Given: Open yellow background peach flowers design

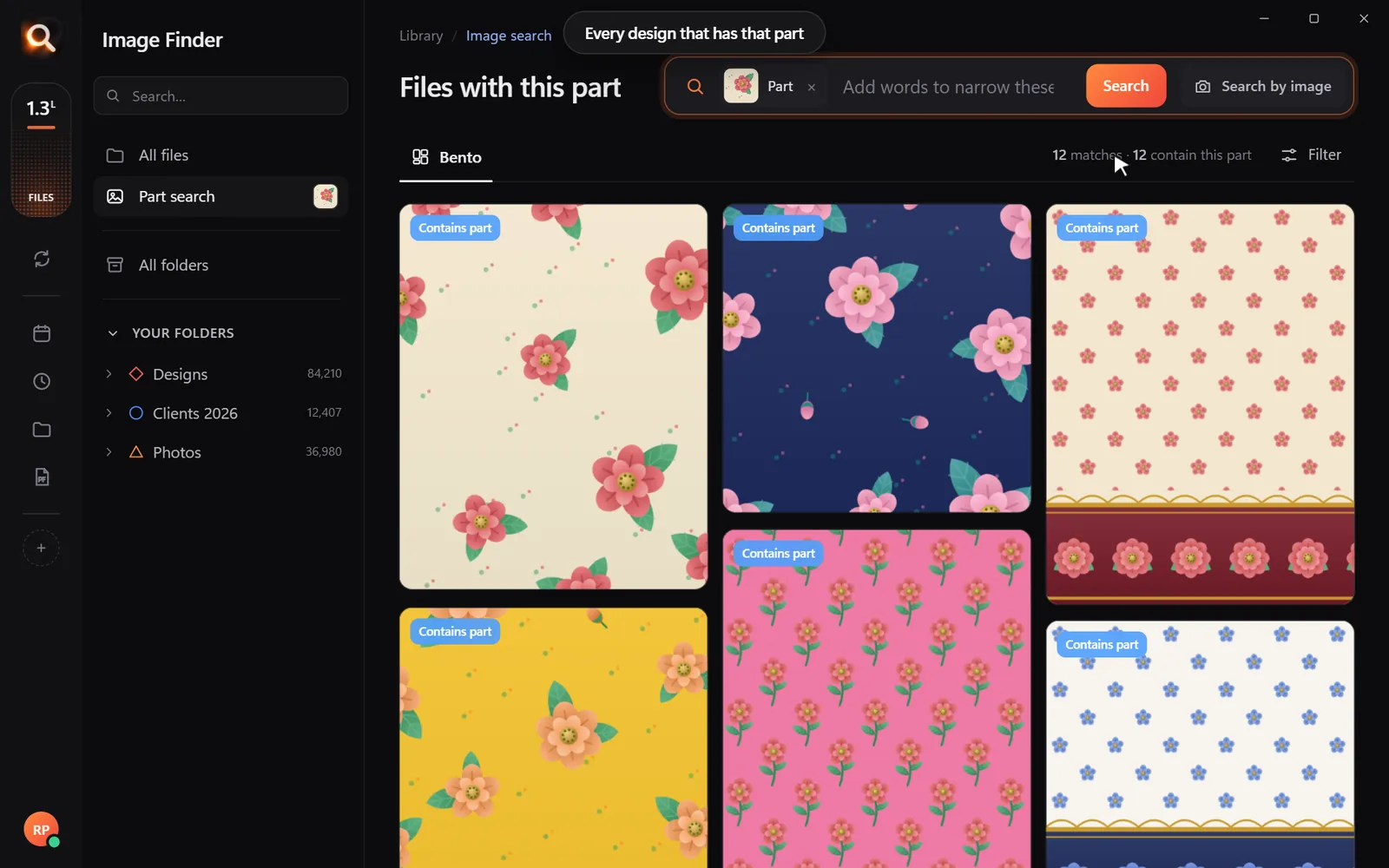Looking at the screenshot, I should tap(553, 738).
